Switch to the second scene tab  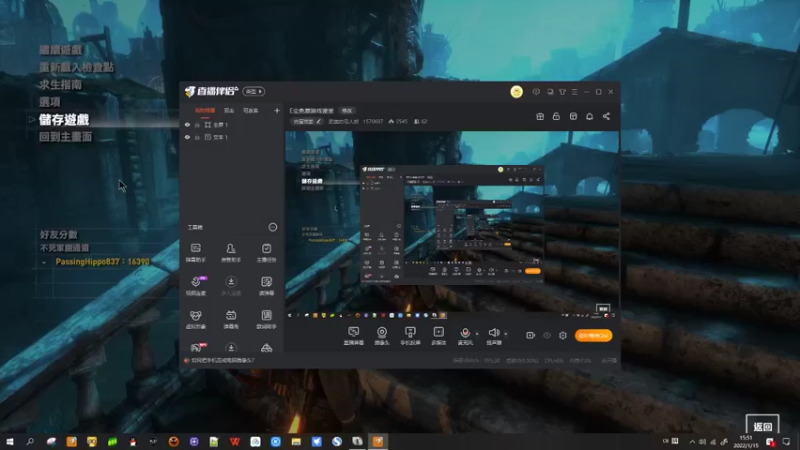229,110
